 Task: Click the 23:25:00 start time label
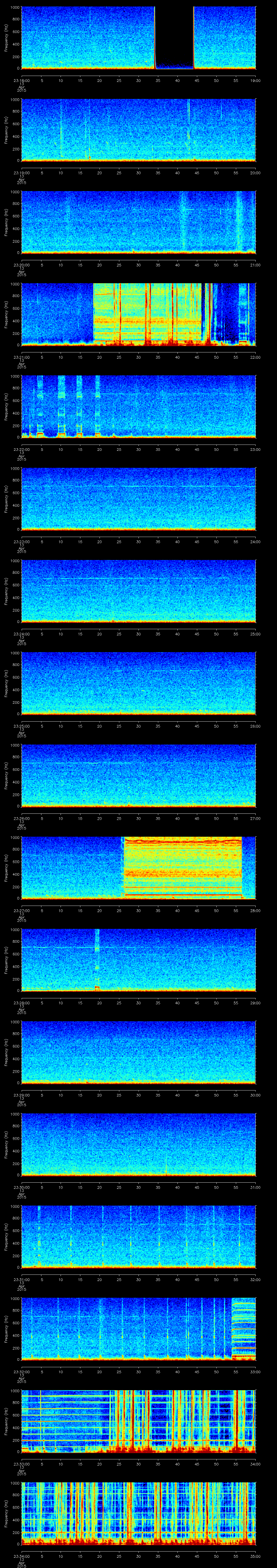pyautogui.click(x=21, y=726)
